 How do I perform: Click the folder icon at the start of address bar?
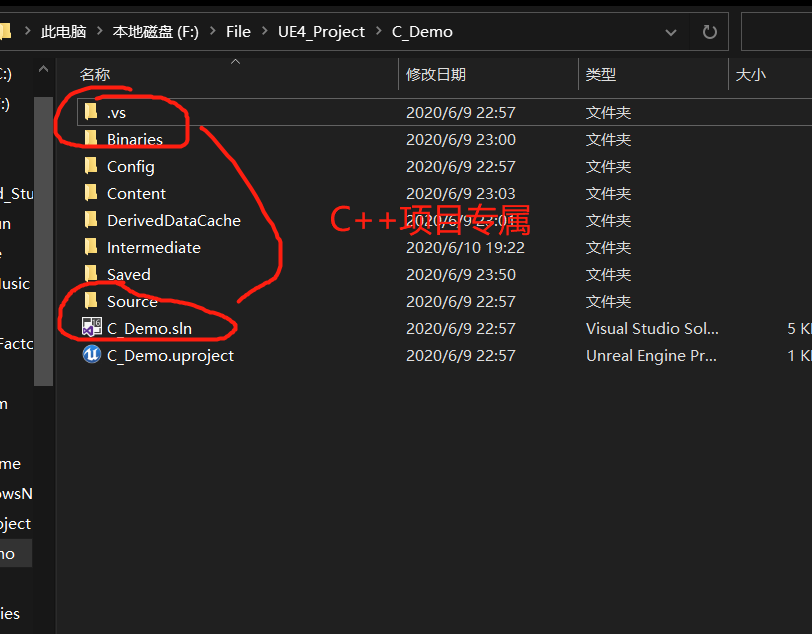tap(5, 31)
